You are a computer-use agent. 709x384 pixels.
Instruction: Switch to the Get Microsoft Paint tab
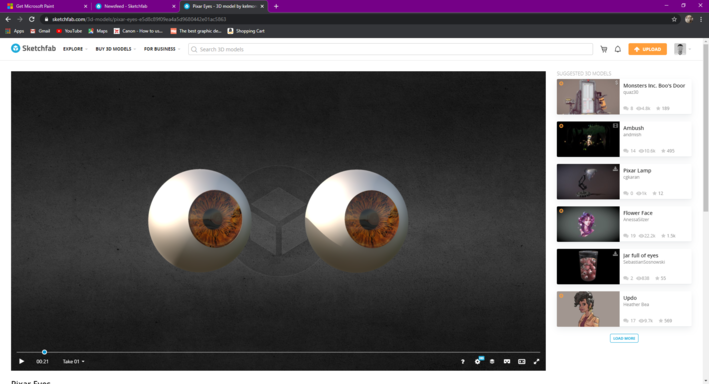pyautogui.click(x=47, y=6)
